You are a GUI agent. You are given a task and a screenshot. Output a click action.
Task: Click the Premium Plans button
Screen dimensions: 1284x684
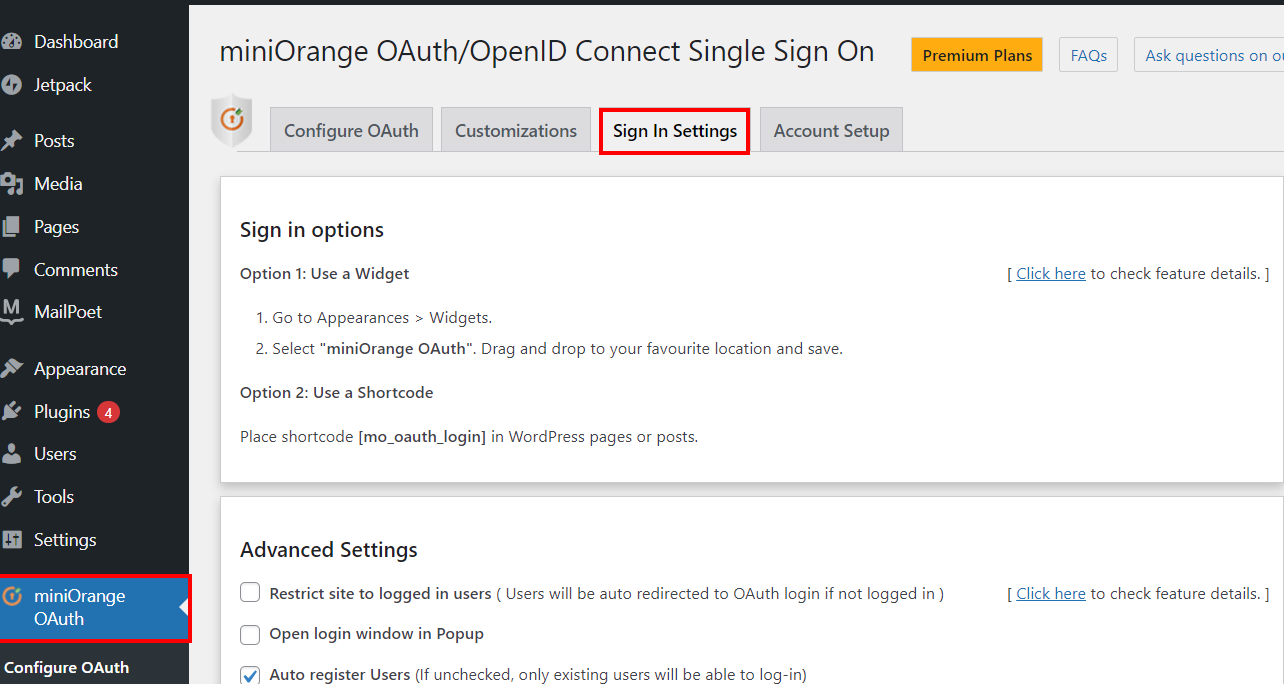tap(977, 55)
